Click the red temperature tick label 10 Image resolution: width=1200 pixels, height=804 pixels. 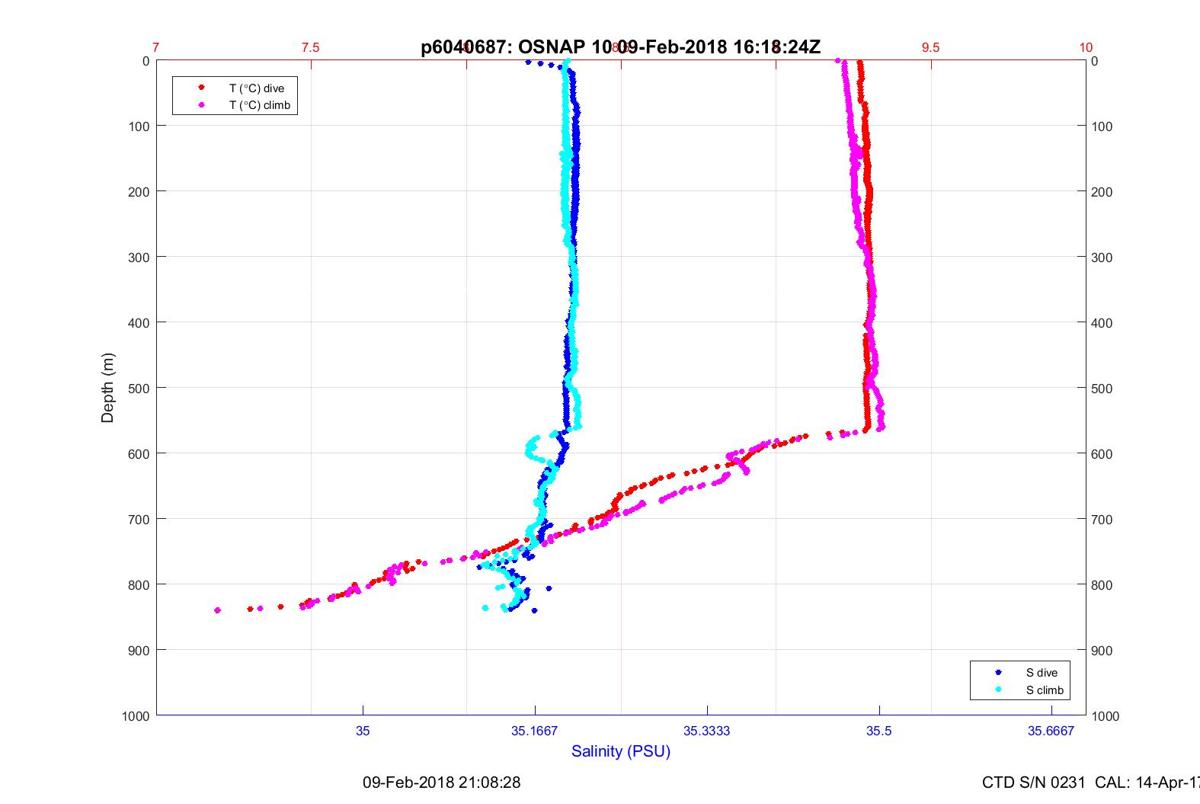1086,47
